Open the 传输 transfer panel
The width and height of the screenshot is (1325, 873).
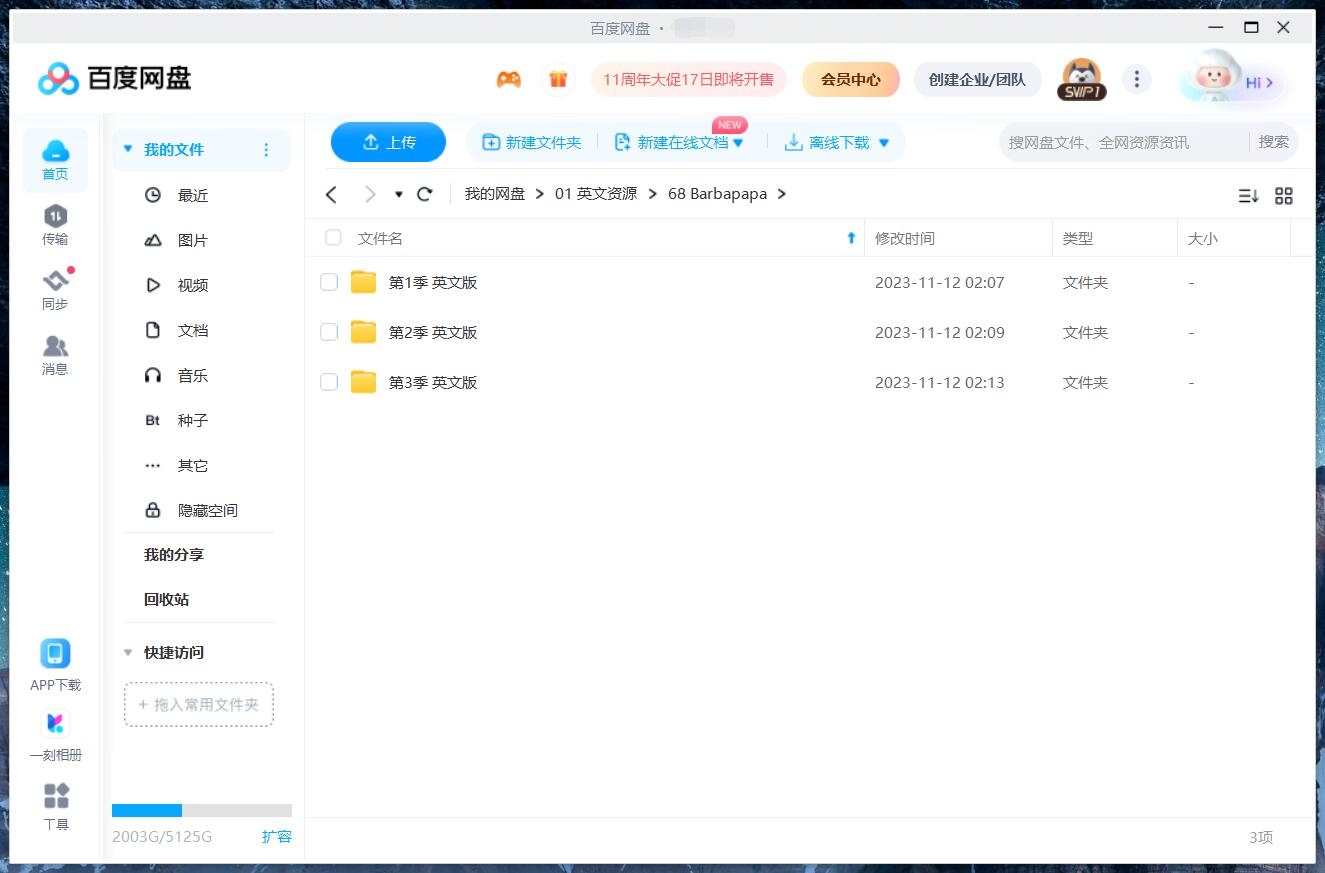pos(55,225)
